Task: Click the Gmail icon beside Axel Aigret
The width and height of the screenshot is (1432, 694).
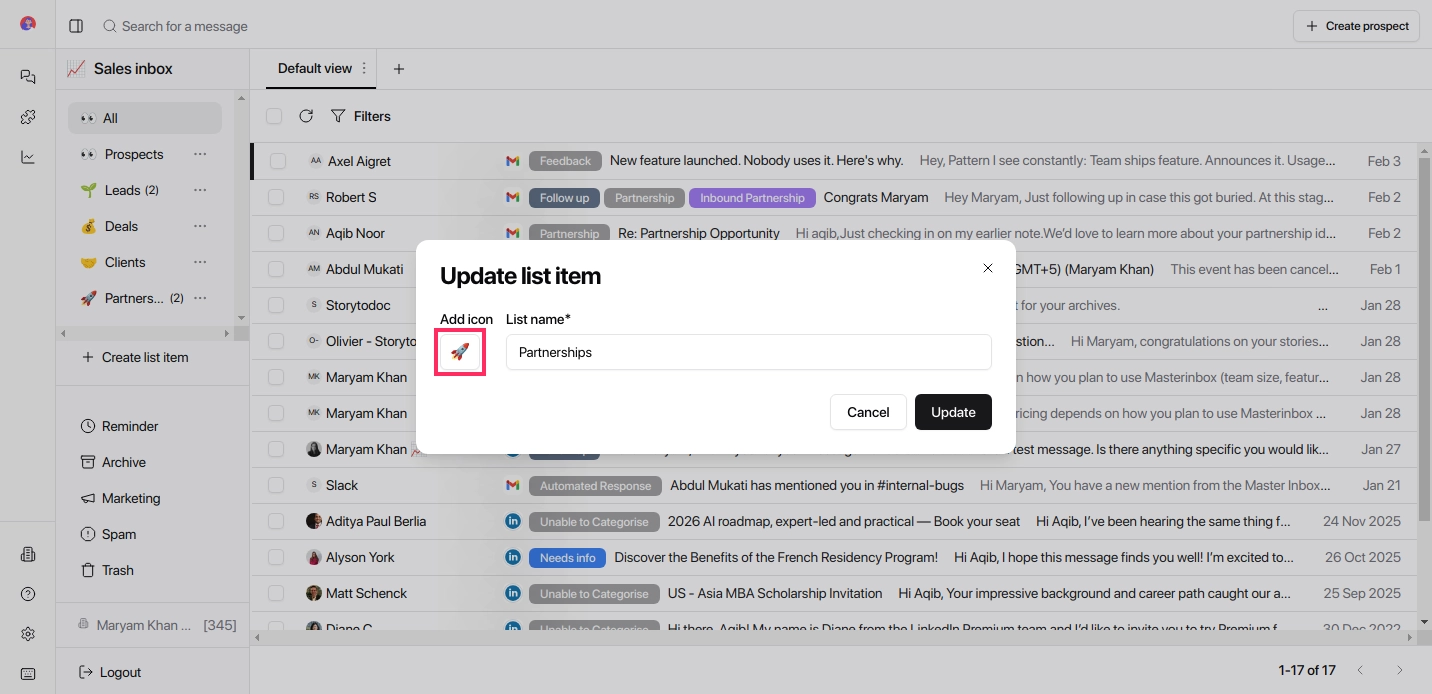Action: 513,160
